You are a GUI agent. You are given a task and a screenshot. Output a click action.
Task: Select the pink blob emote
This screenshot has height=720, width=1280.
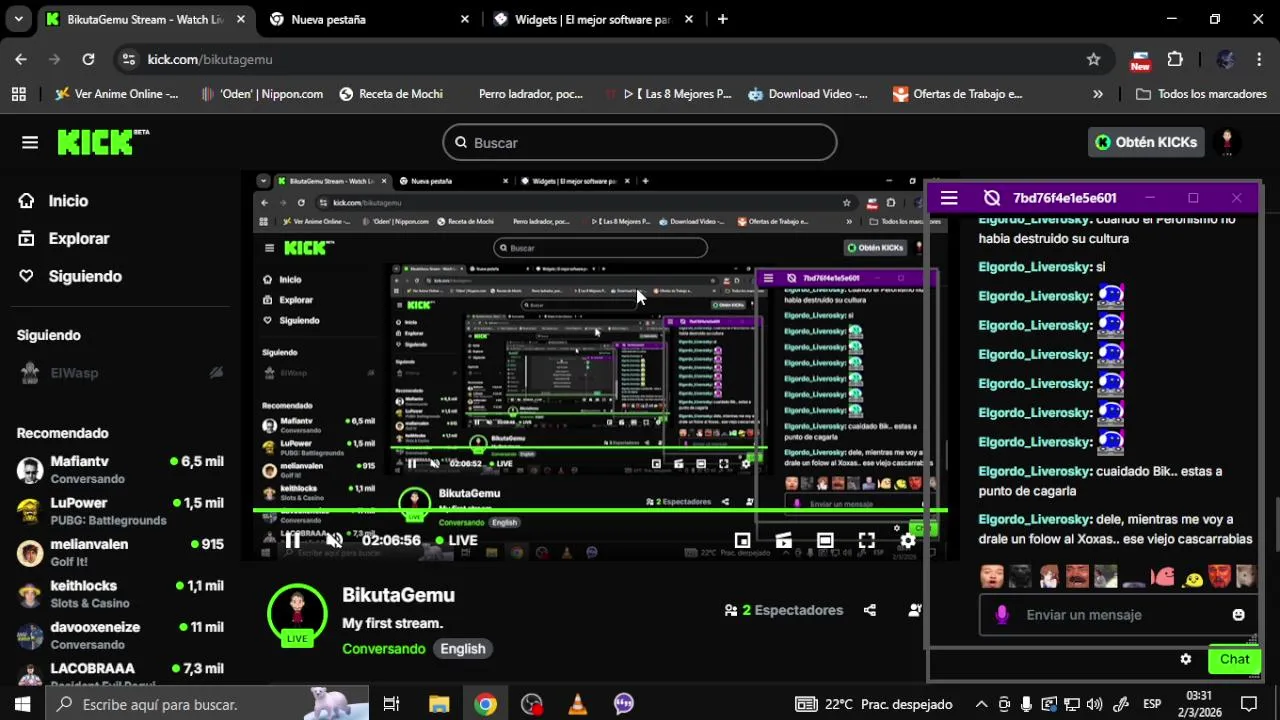[x=1164, y=576]
